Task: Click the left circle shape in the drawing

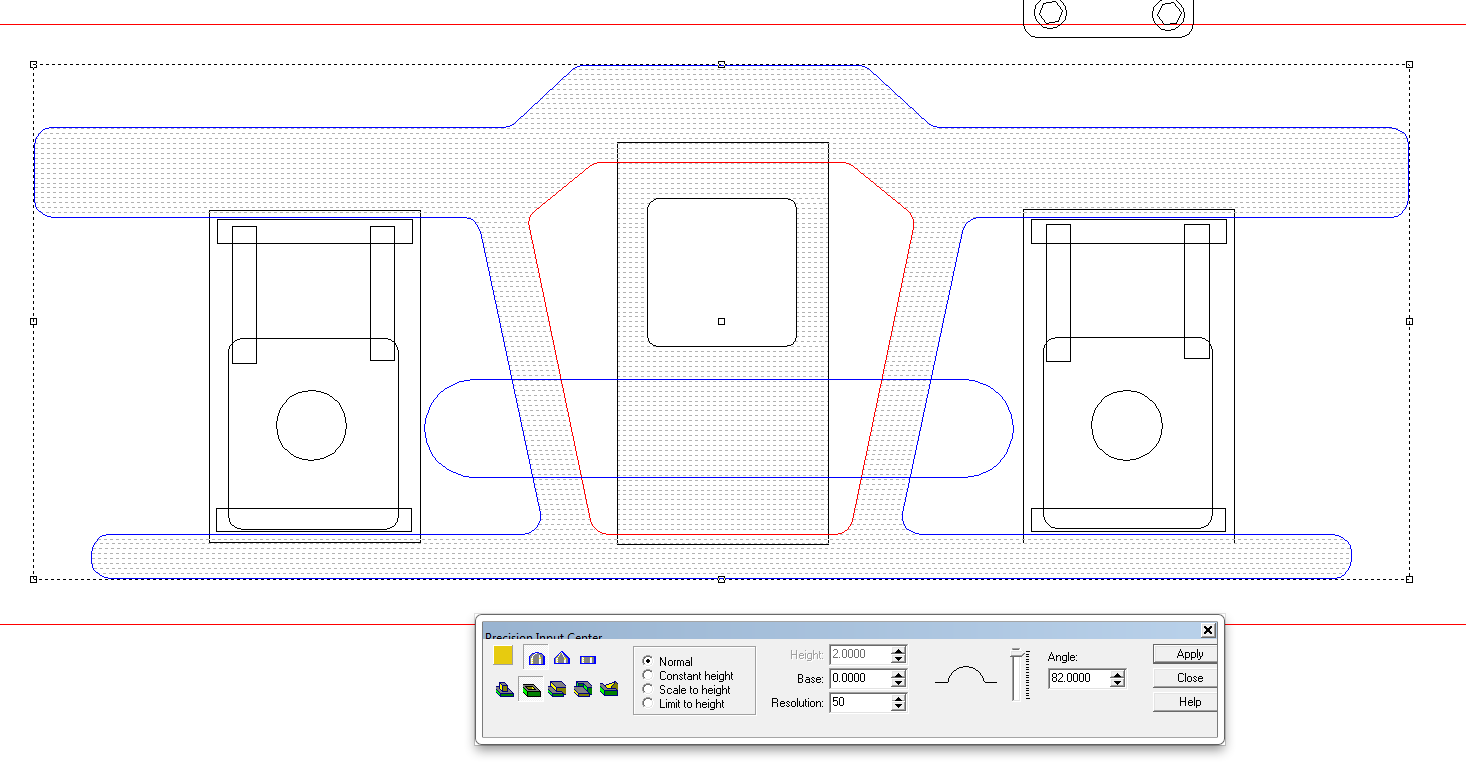Action: (311, 426)
